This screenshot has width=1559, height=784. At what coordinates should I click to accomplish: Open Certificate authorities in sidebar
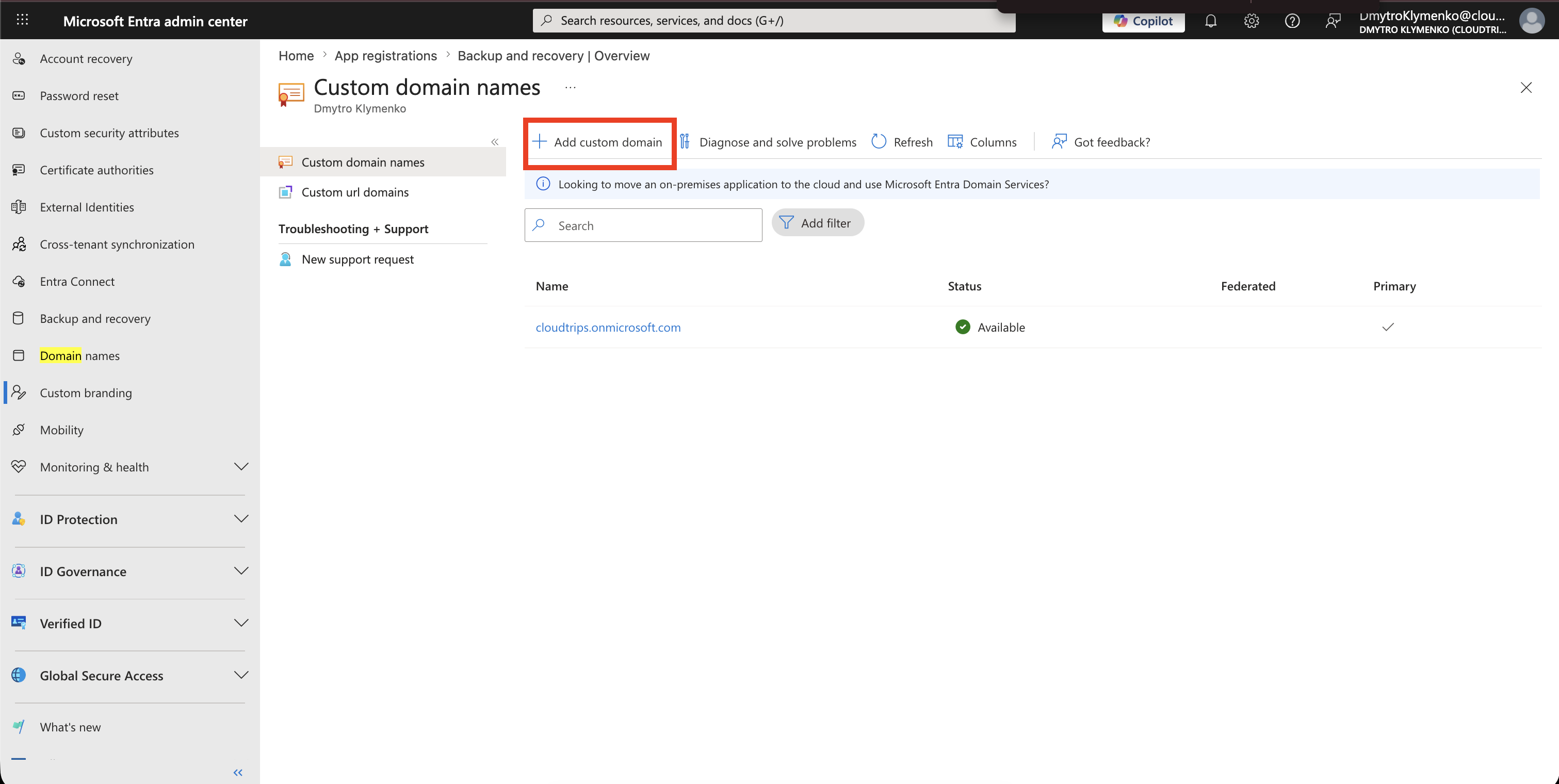pos(97,170)
